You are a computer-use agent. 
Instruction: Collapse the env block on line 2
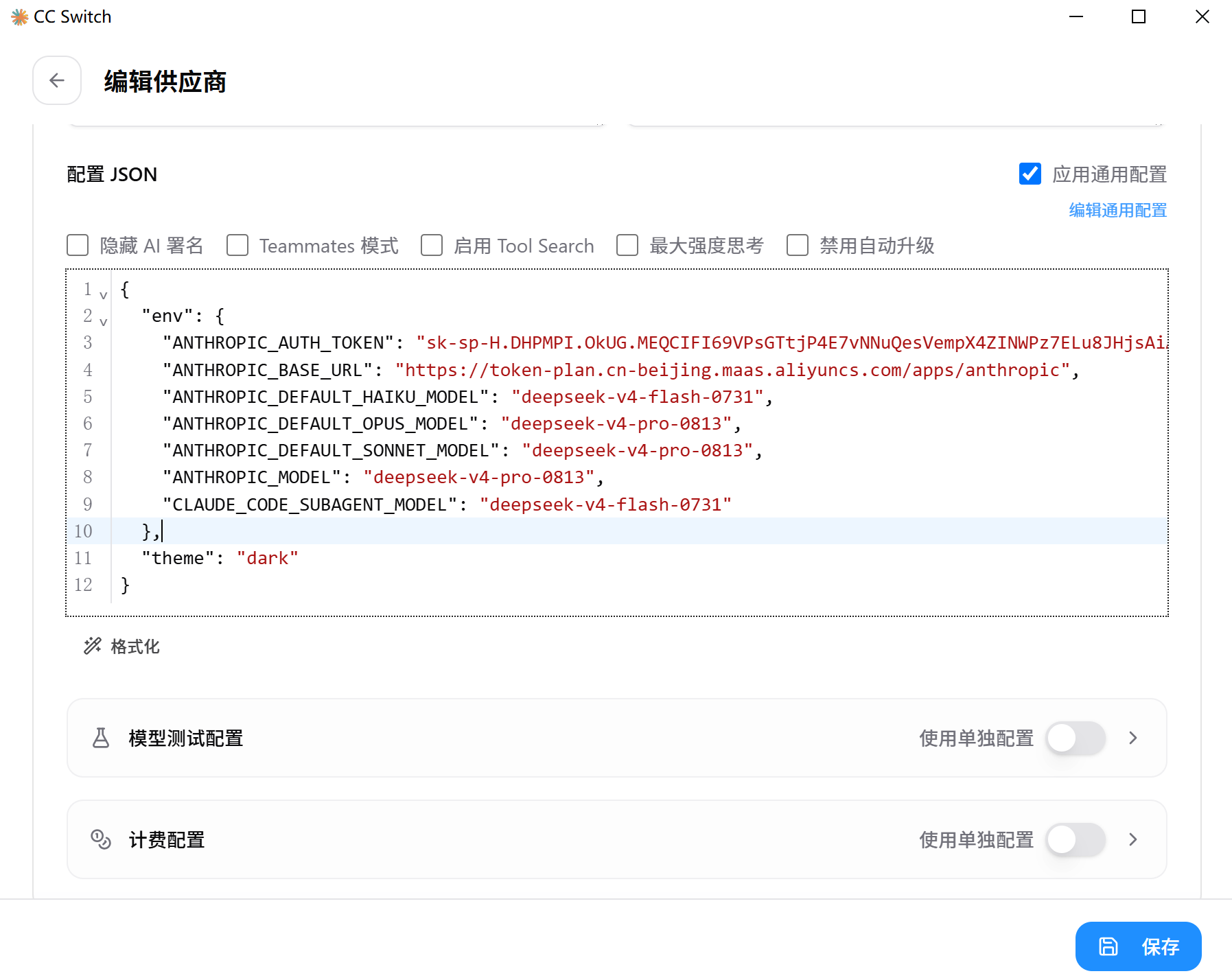pyautogui.click(x=104, y=321)
